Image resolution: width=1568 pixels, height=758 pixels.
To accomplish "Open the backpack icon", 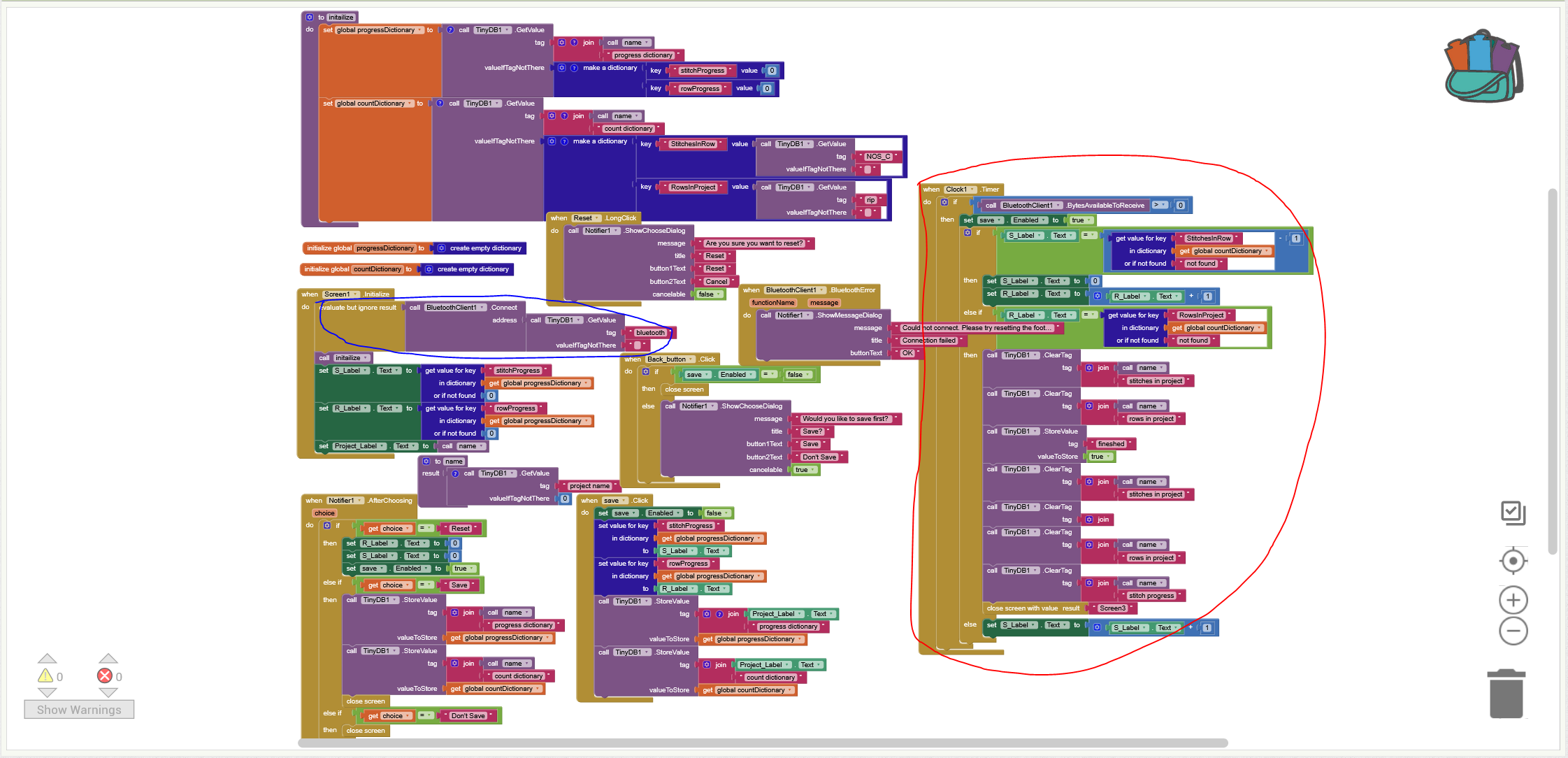I will 1483,67.
